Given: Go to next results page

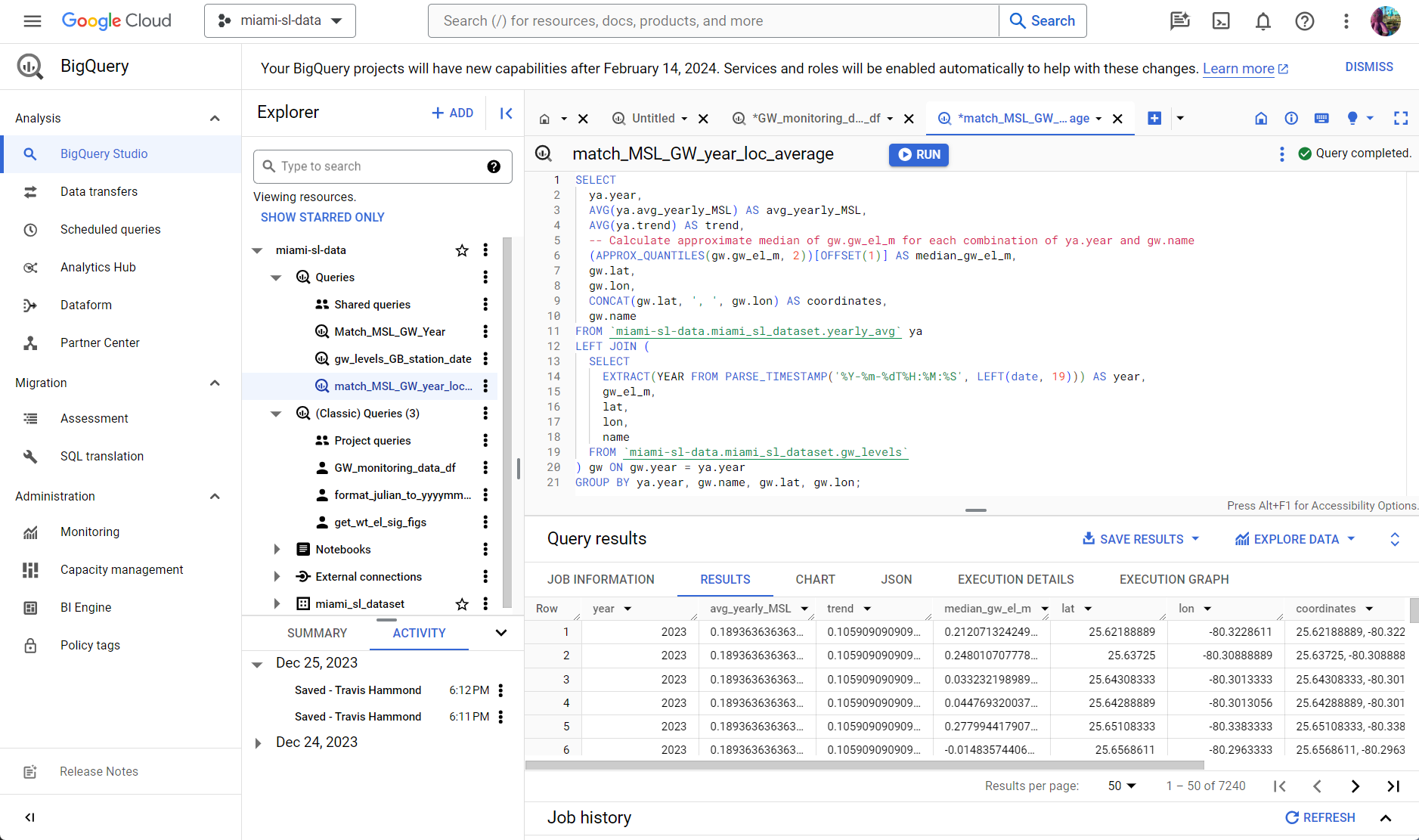Looking at the screenshot, I should 1355,786.
